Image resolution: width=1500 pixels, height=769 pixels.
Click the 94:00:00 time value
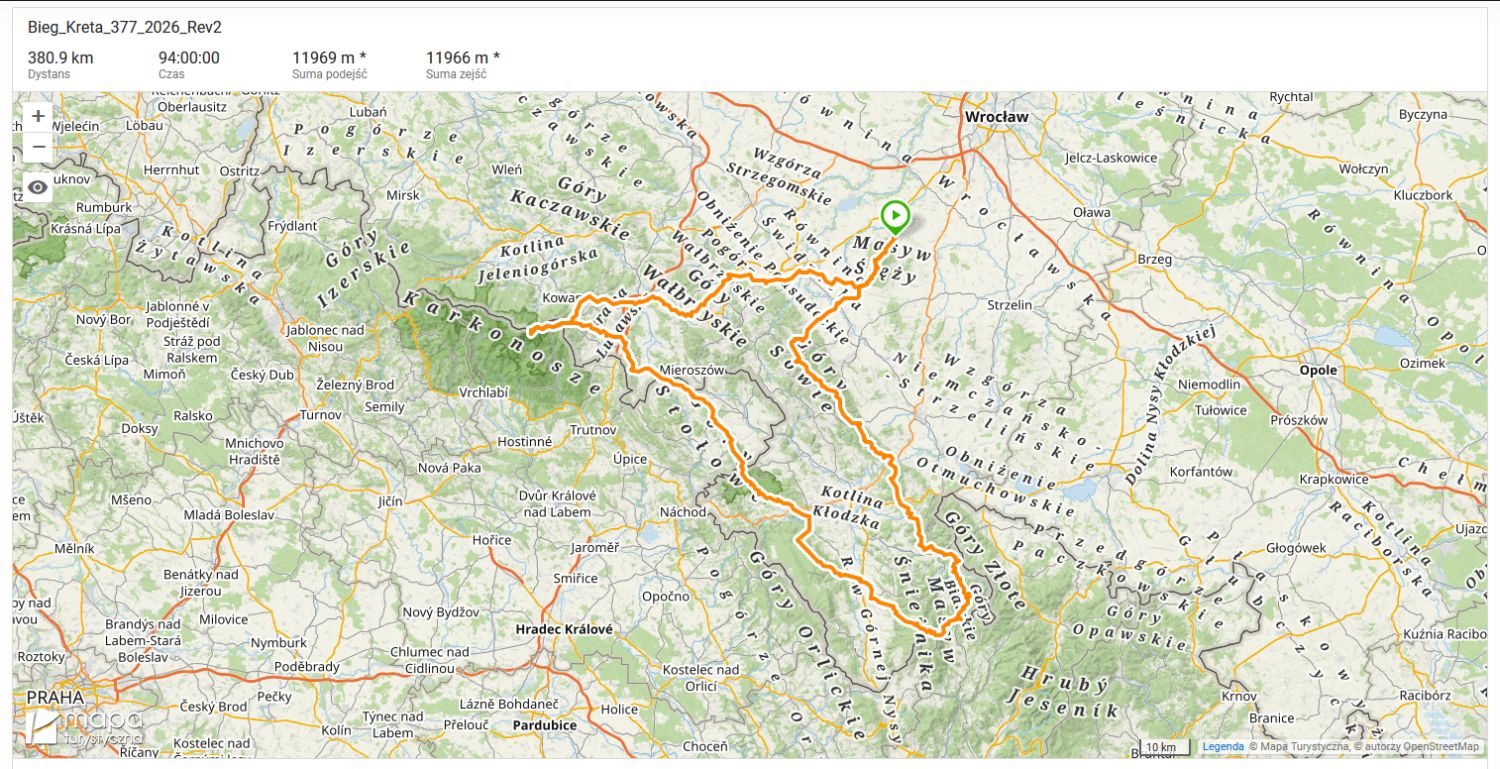[x=189, y=57]
